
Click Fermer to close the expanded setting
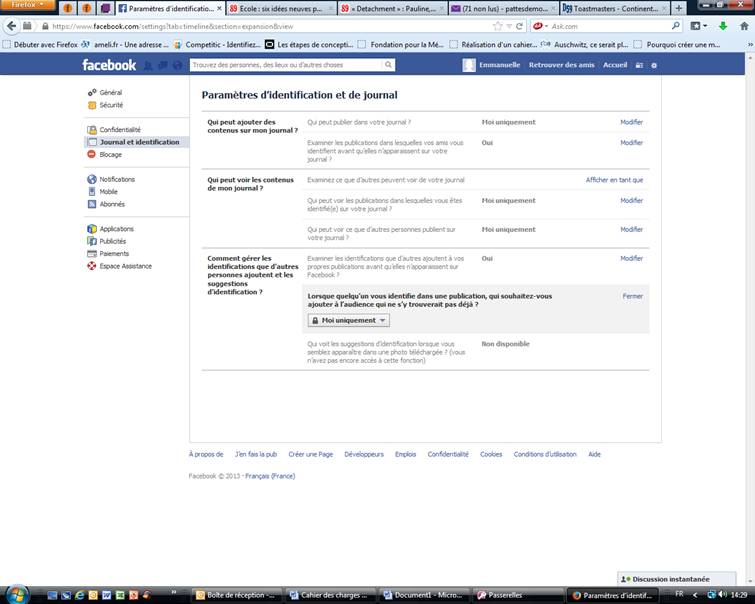click(x=633, y=296)
